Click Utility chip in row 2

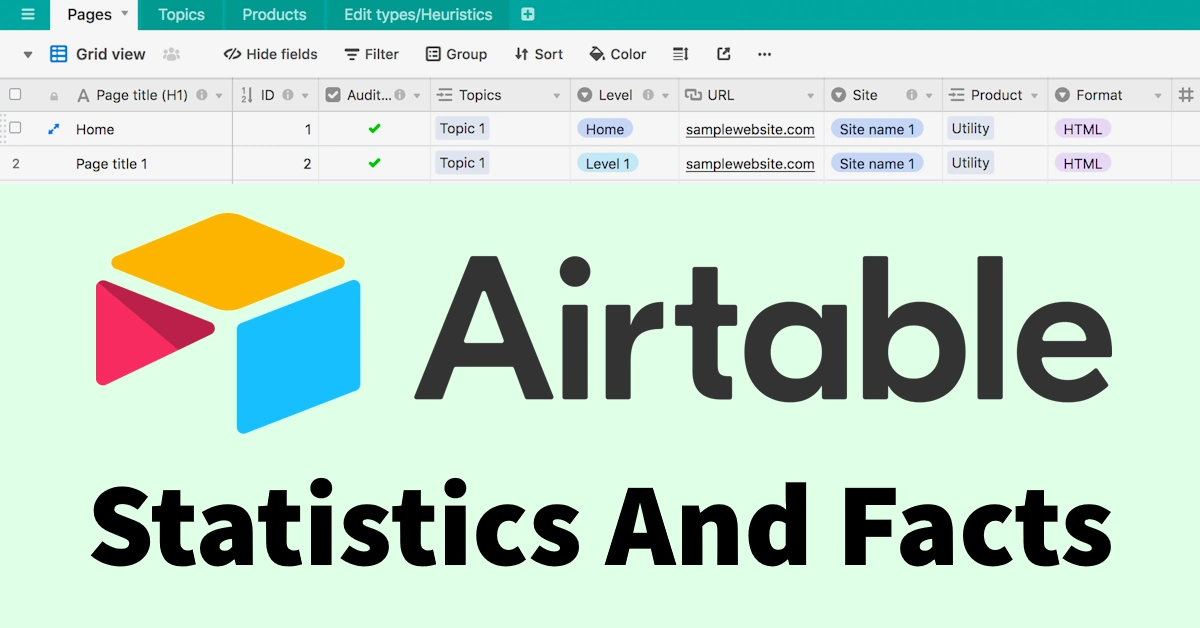[970, 163]
